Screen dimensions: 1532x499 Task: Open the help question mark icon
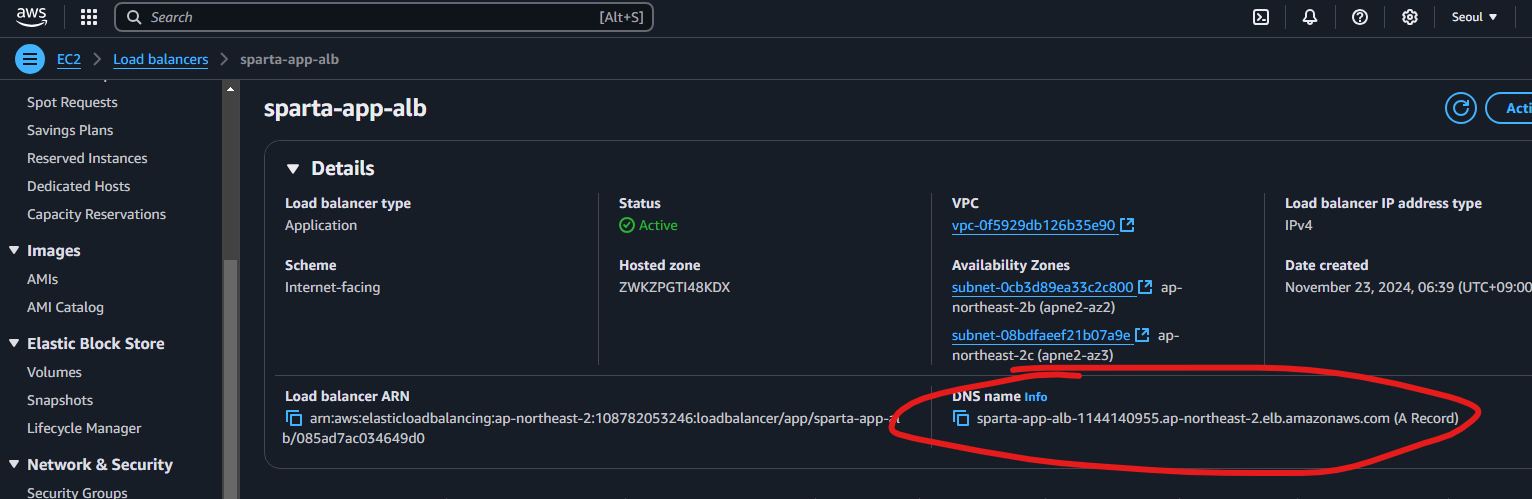(1360, 17)
